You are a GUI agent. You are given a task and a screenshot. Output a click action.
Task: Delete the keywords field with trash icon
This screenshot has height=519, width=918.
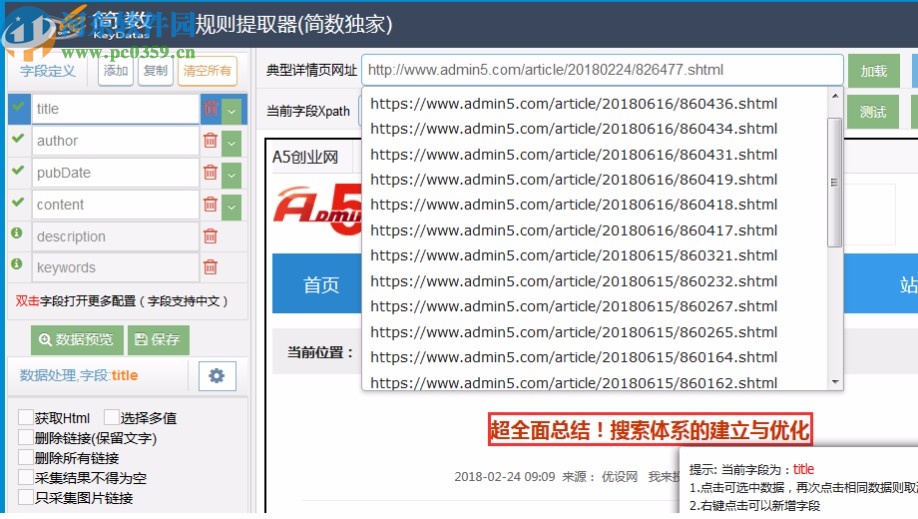(211, 267)
